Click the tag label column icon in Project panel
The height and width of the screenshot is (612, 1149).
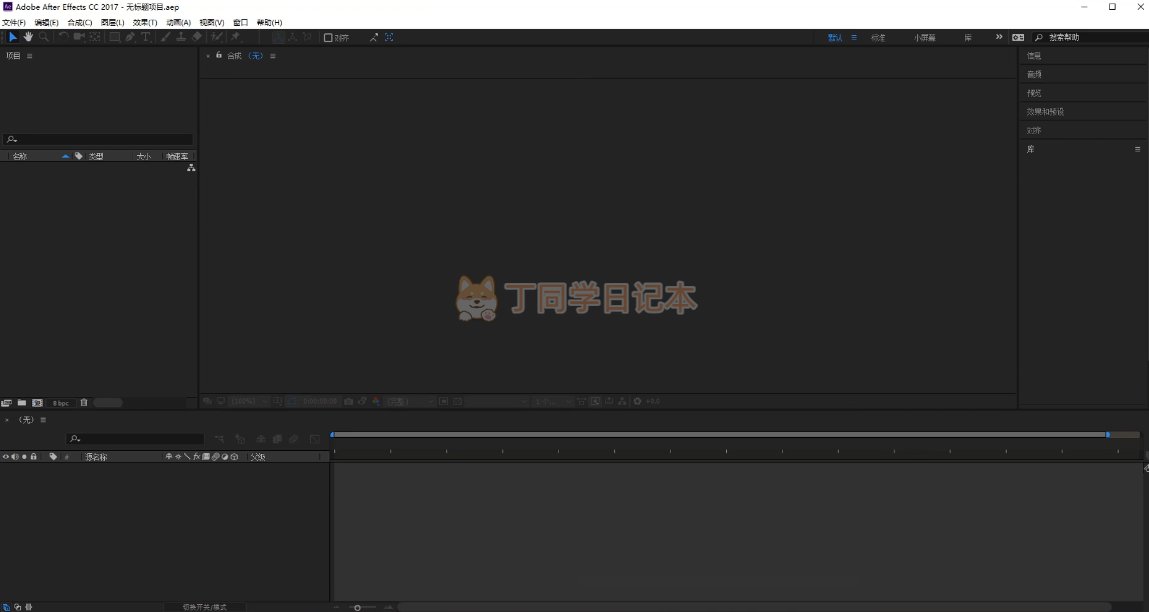point(78,156)
